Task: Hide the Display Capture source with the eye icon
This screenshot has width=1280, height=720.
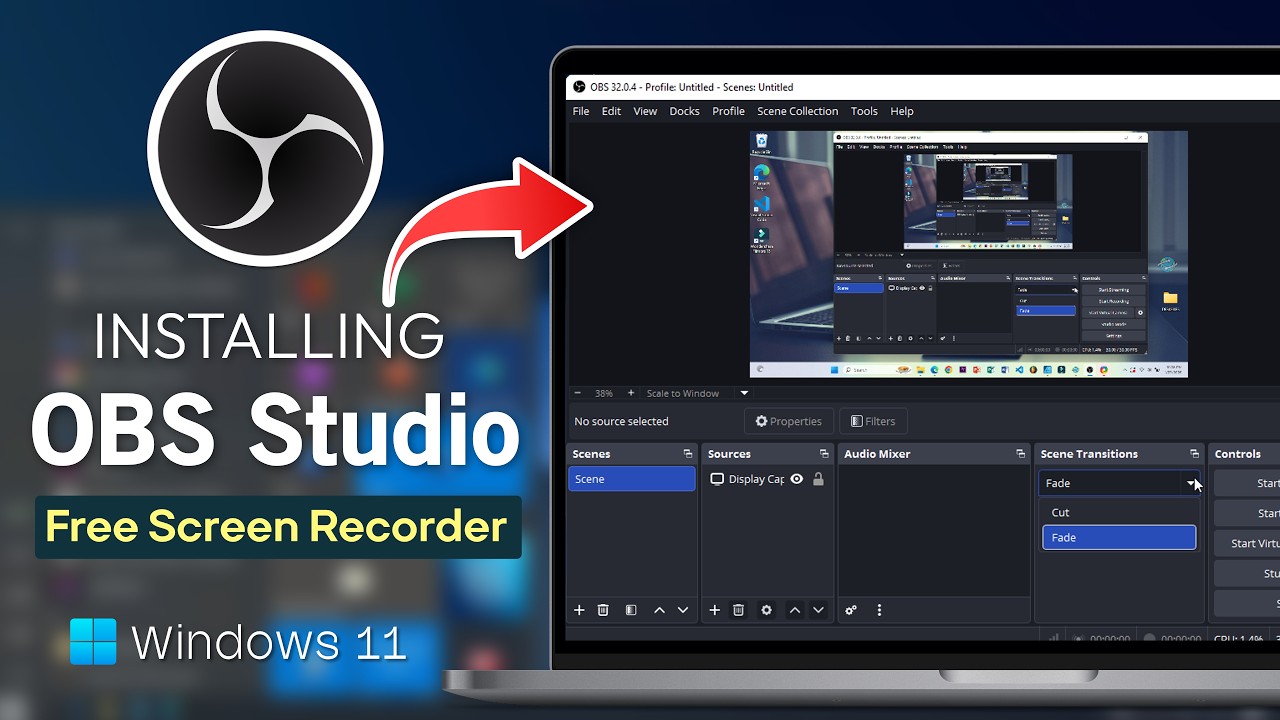Action: [797, 479]
